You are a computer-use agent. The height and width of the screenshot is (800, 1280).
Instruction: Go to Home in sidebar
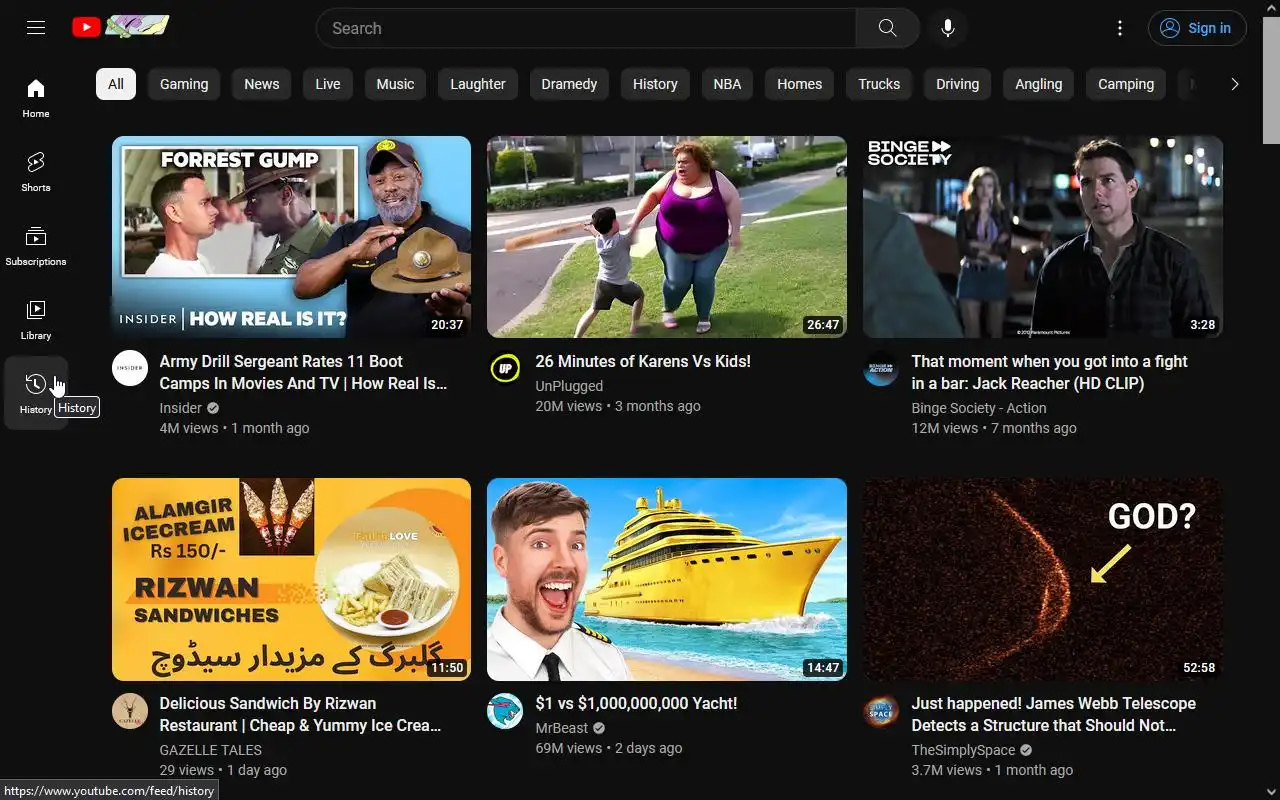tap(36, 98)
